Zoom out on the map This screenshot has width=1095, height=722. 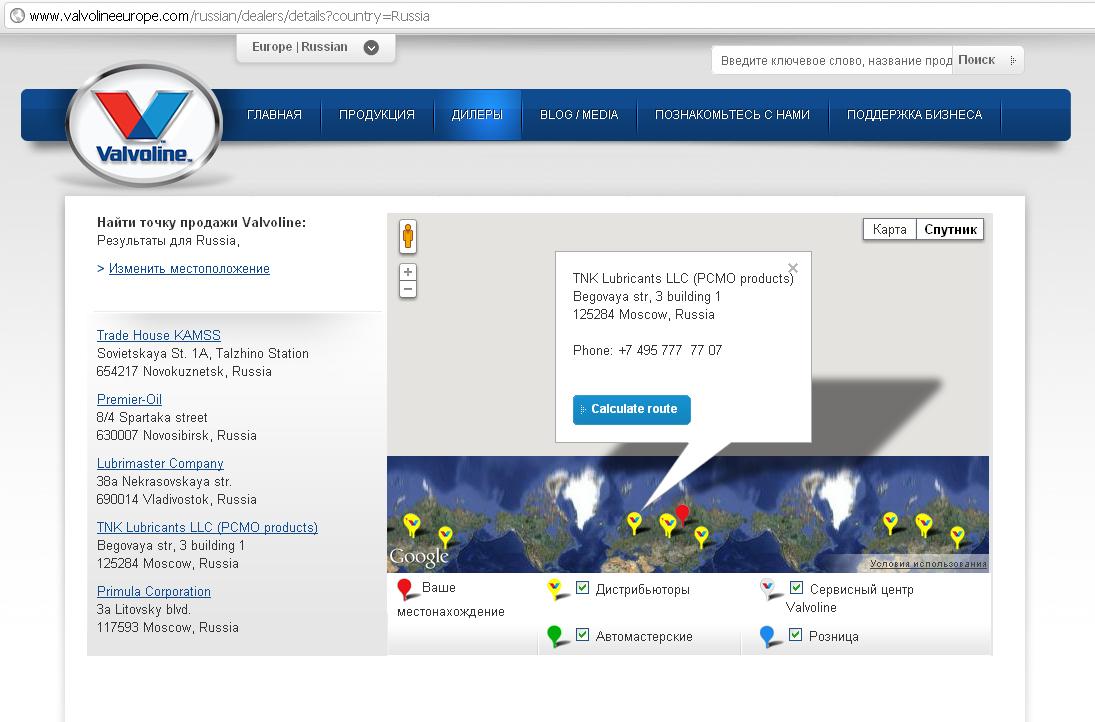point(408,289)
